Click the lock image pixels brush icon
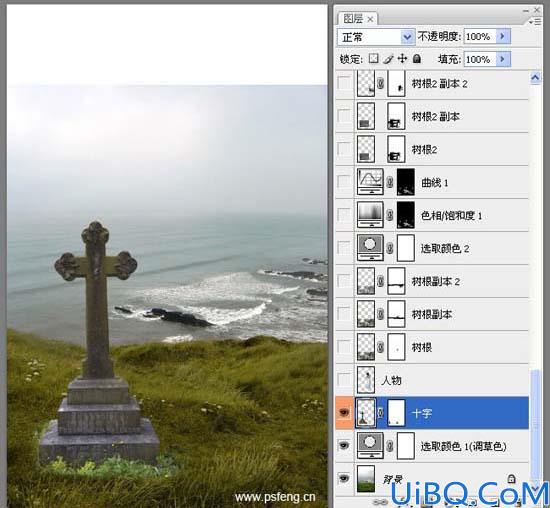The width and height of the screenshot is (550, 508). (x=388, y=59)
